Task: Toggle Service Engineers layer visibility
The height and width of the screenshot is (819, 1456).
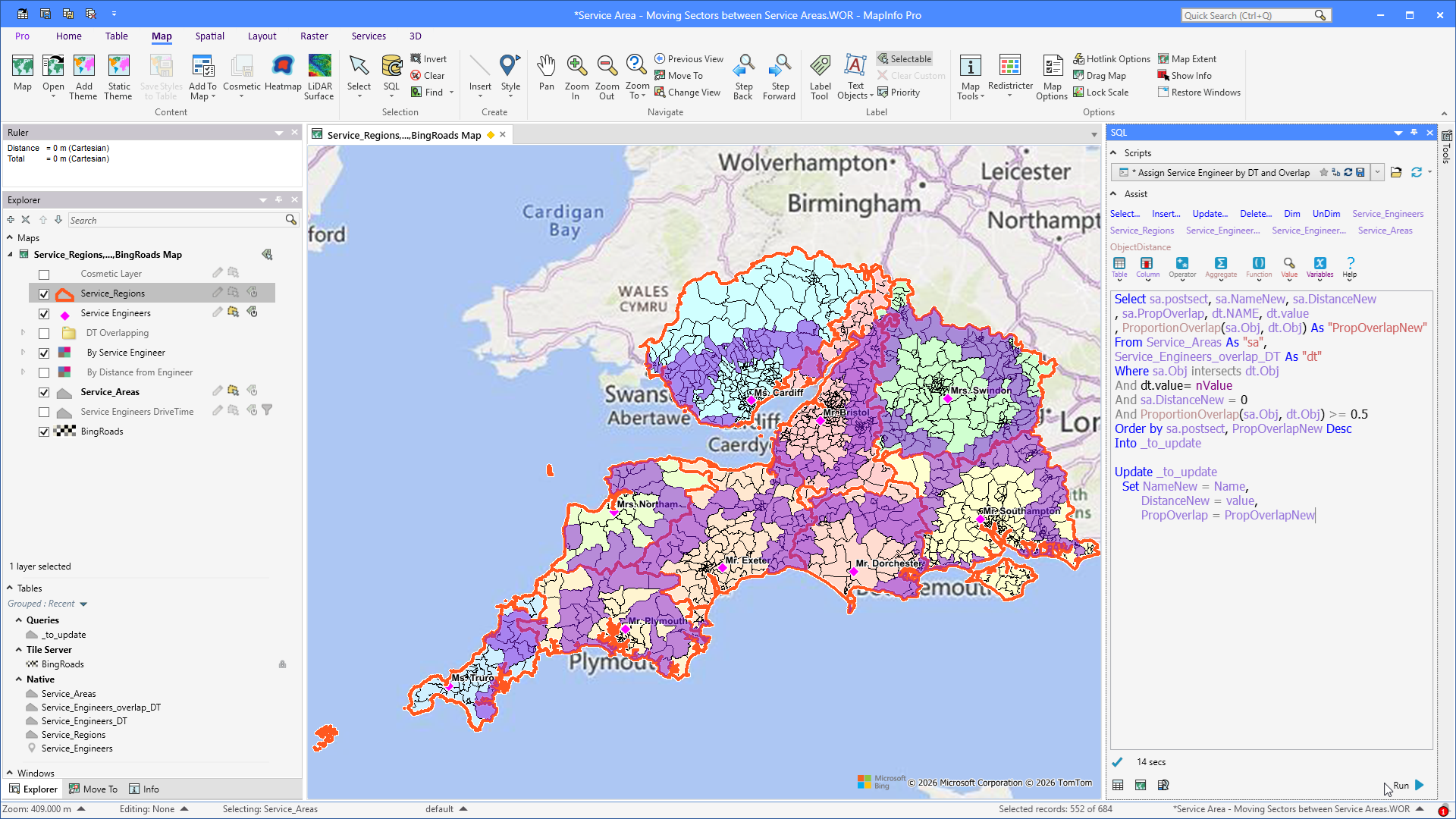Action: click(44, 314)
